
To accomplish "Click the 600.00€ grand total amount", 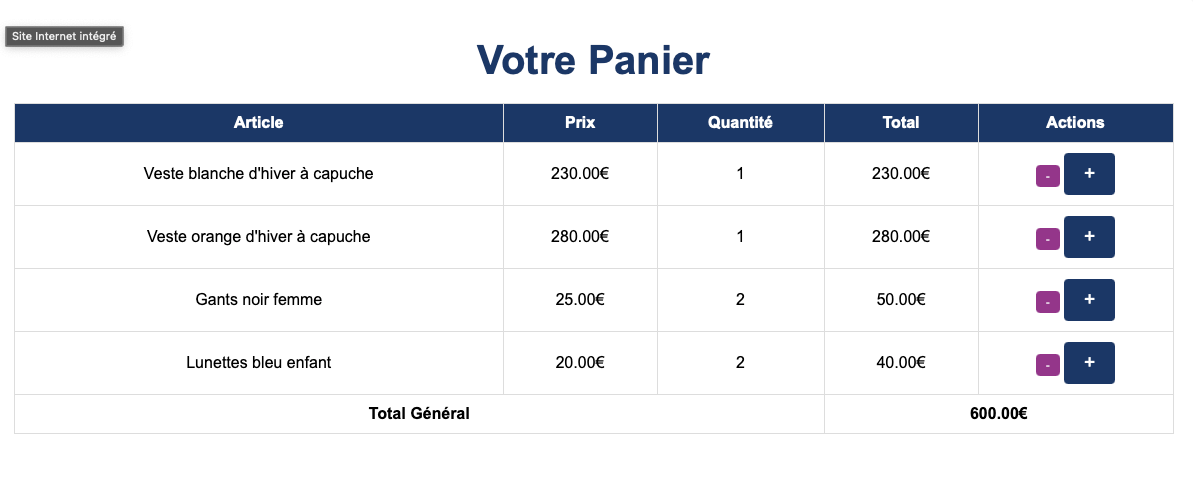I will pos(998,414).
